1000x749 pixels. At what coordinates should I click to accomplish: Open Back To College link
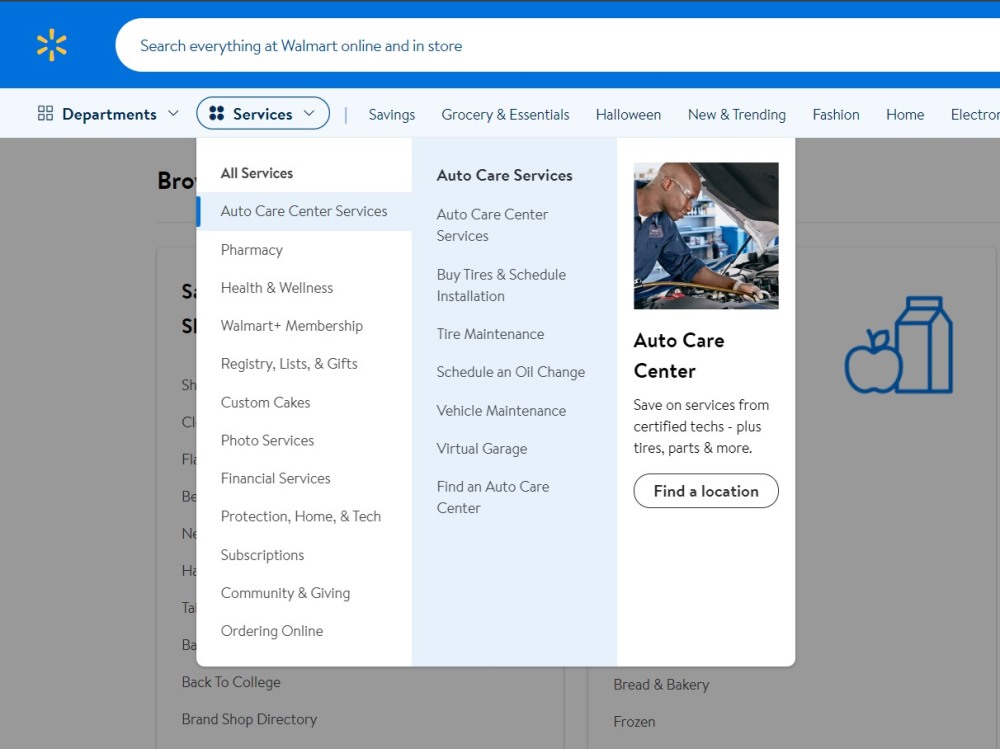(x=231, y=682)
